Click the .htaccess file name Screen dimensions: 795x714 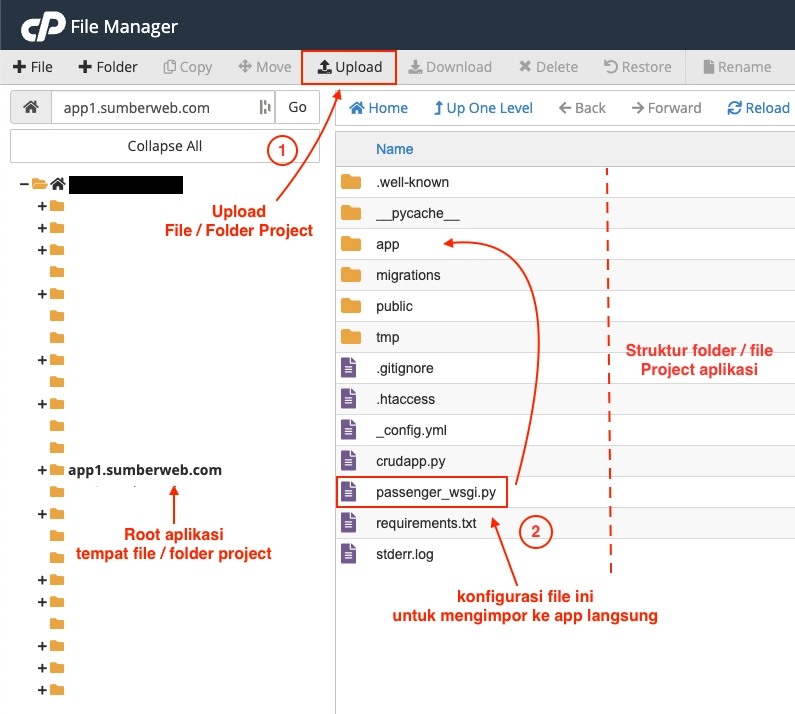pyautogui.click(x=406, y=399)
